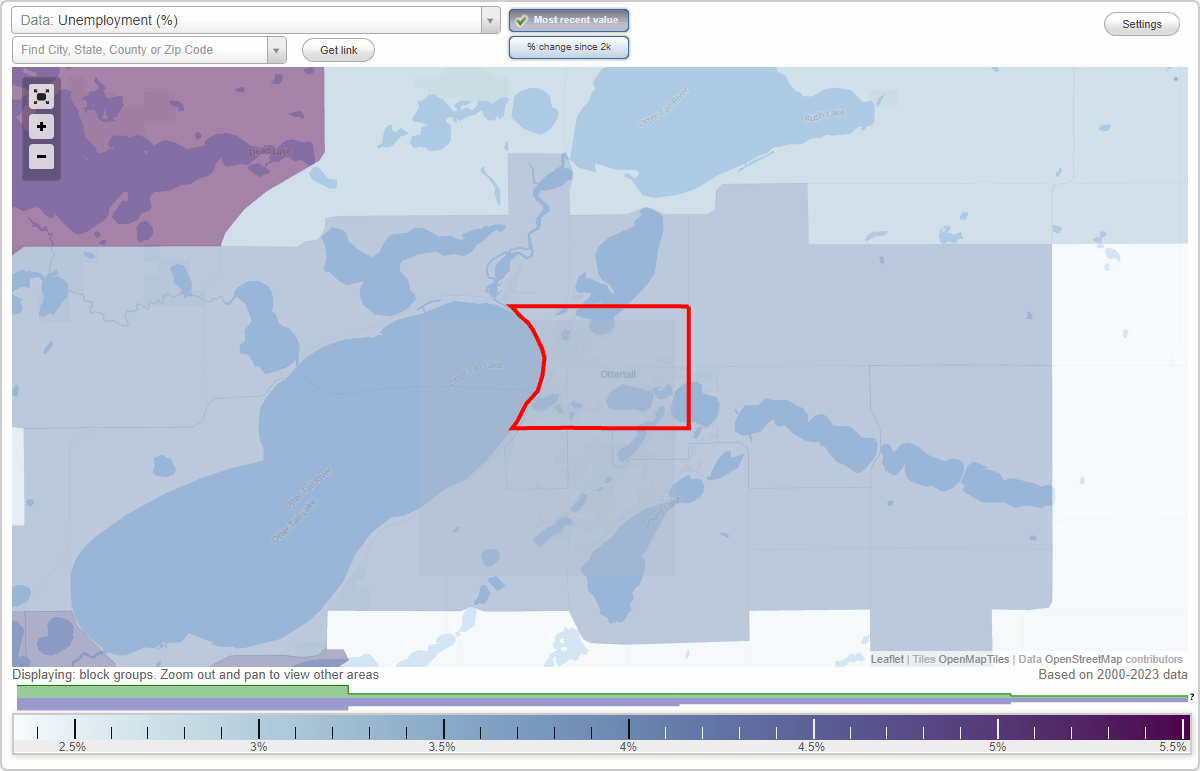Click the 5.5% mark on legend scale
The width and height of the screenshot is (1200, 771).
[1173, 746]
